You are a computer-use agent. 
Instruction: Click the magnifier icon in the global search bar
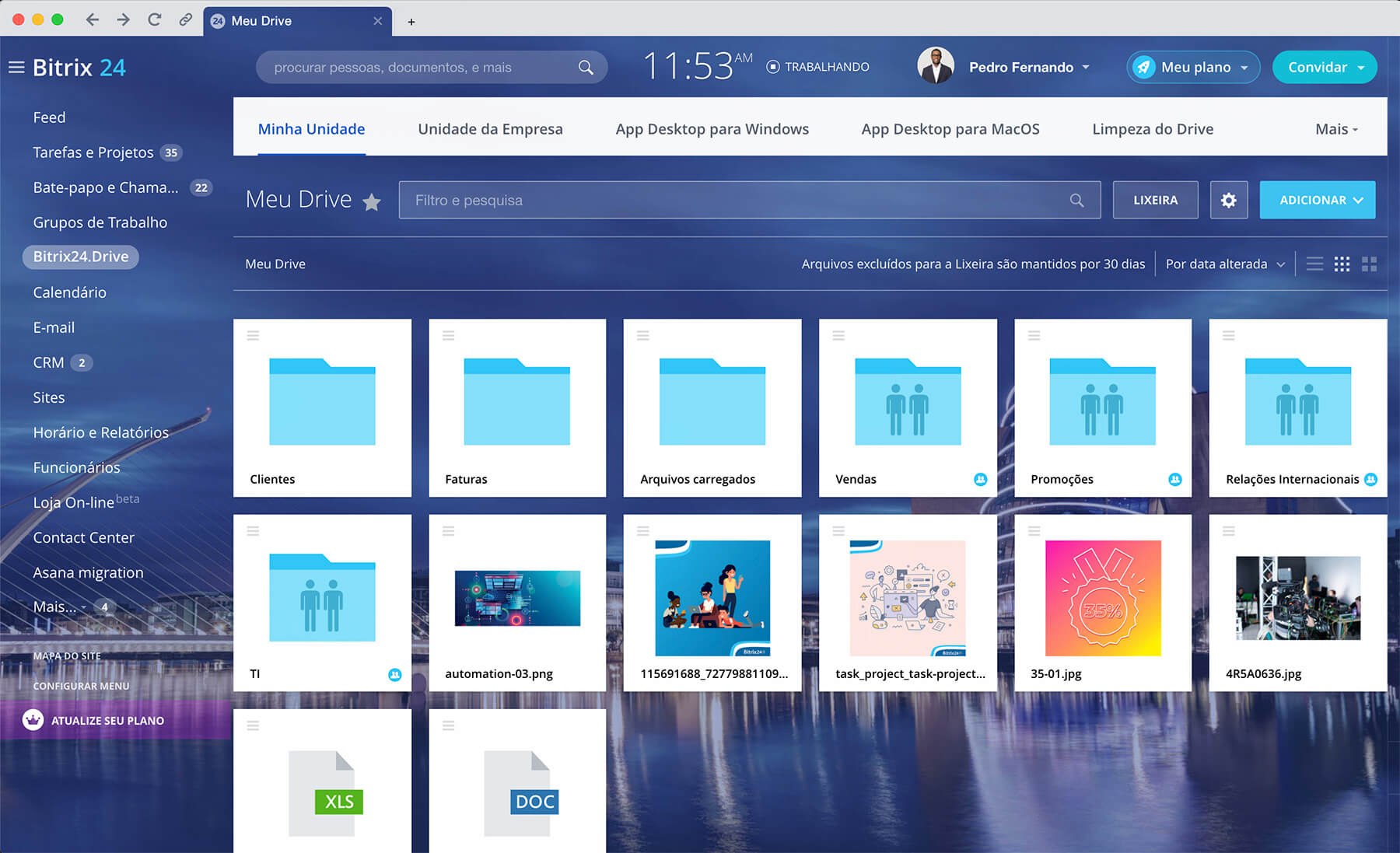pos(586,68)
